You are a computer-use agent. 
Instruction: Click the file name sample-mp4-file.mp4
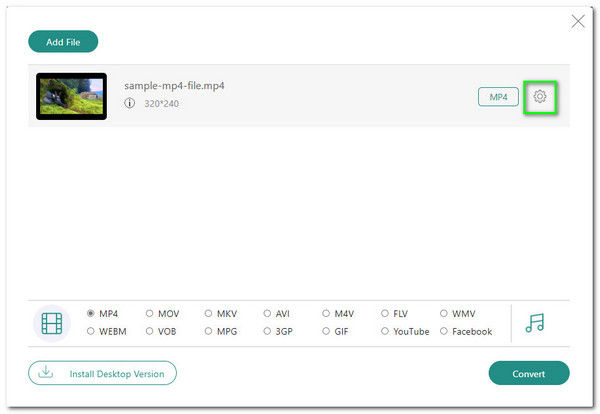click(x=174, y=86)
